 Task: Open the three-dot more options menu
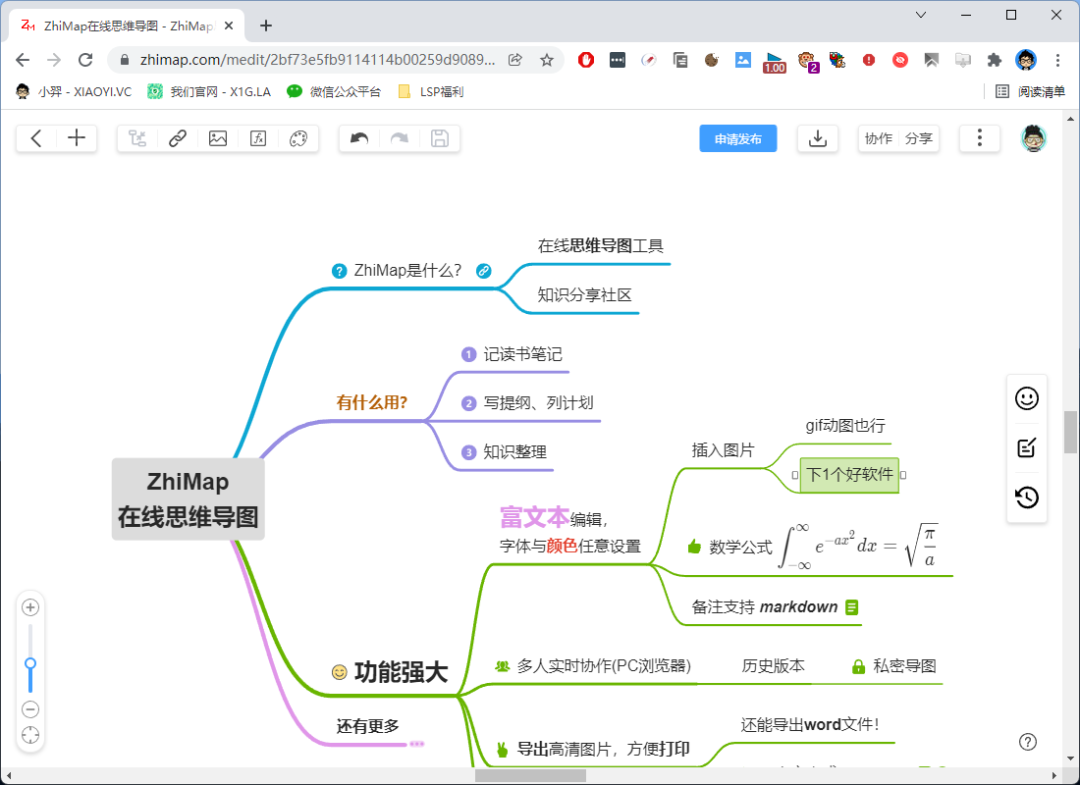[980, 139]
